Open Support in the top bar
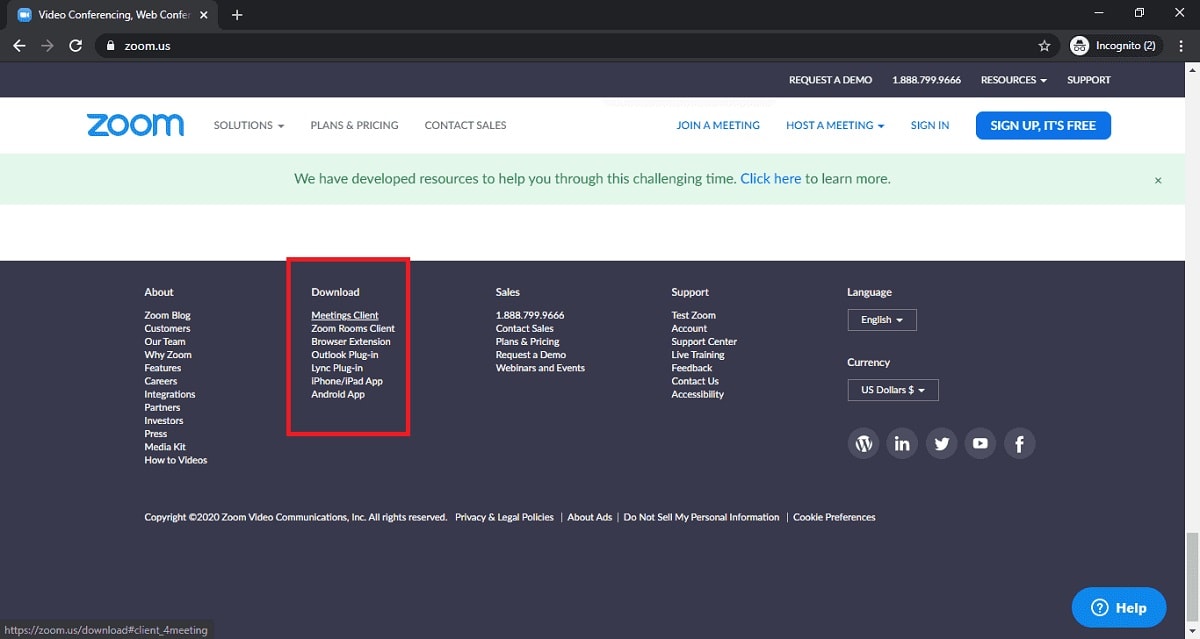This screenshot has height=639, width=1200. click(x=1089, y=80)
